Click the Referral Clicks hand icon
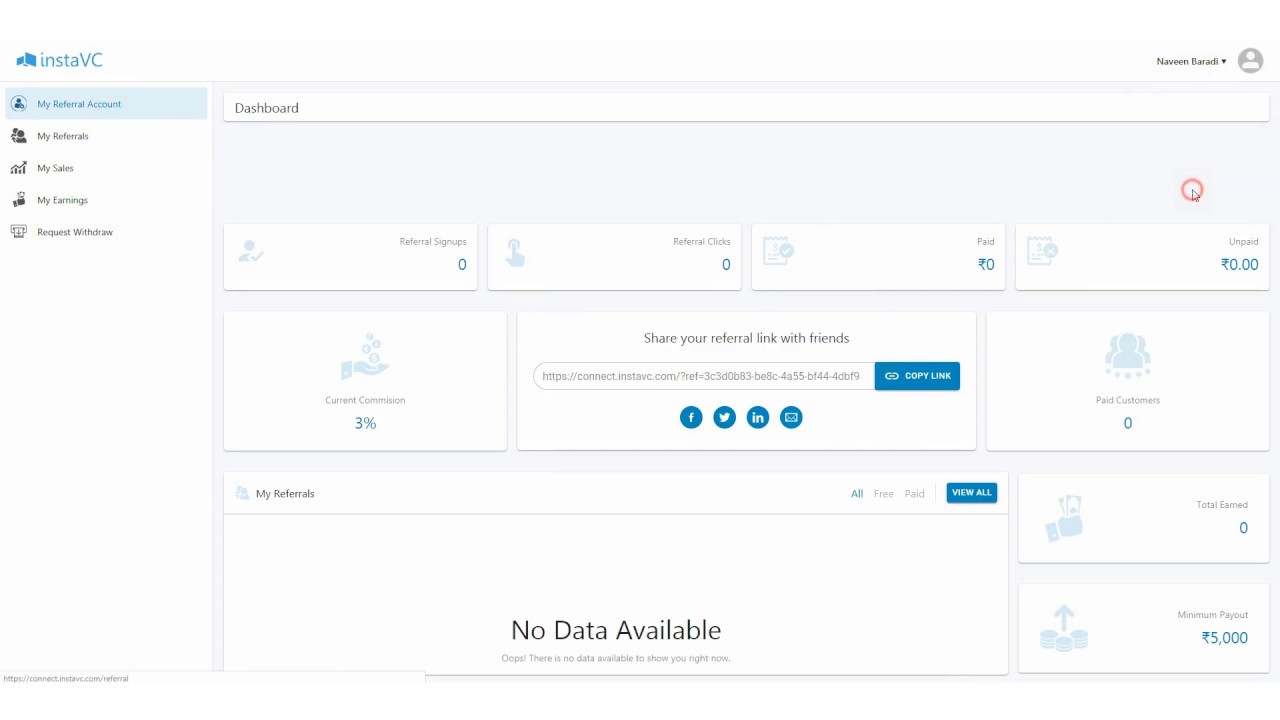 [x=515, y=252]
